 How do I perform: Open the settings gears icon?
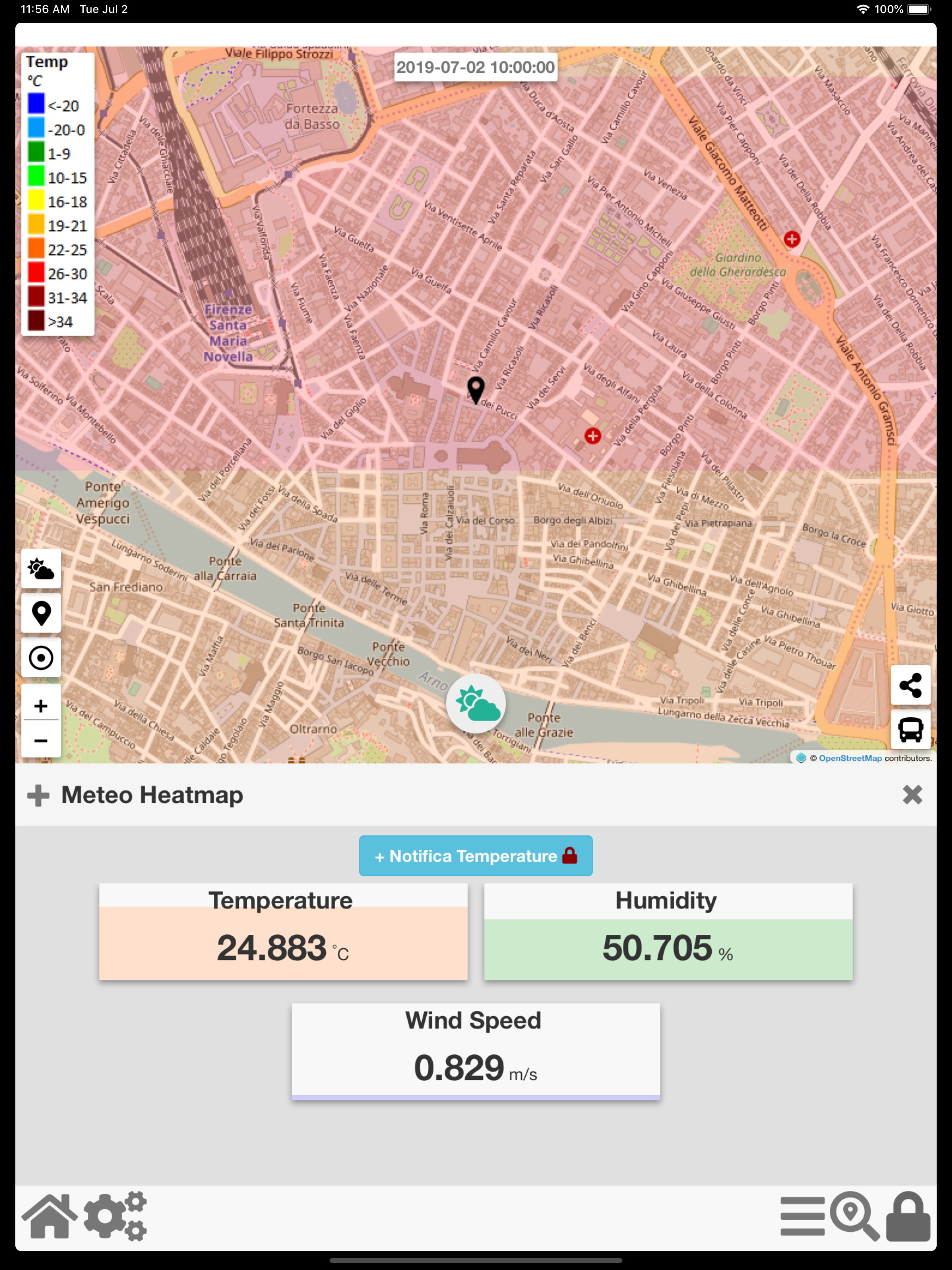tap(115, 1216)
